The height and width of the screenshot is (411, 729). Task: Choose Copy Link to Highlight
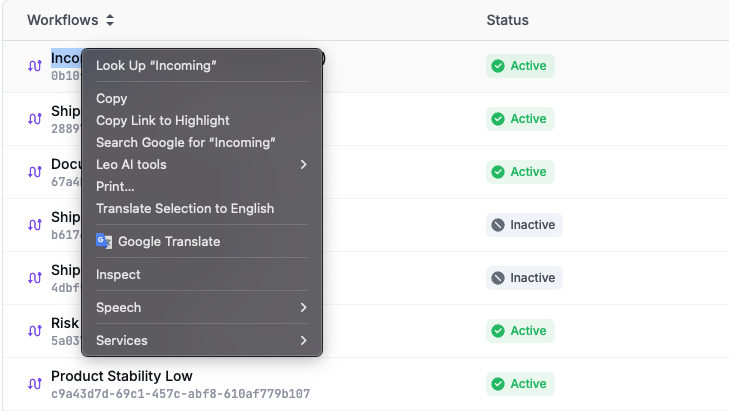point(202,120)
